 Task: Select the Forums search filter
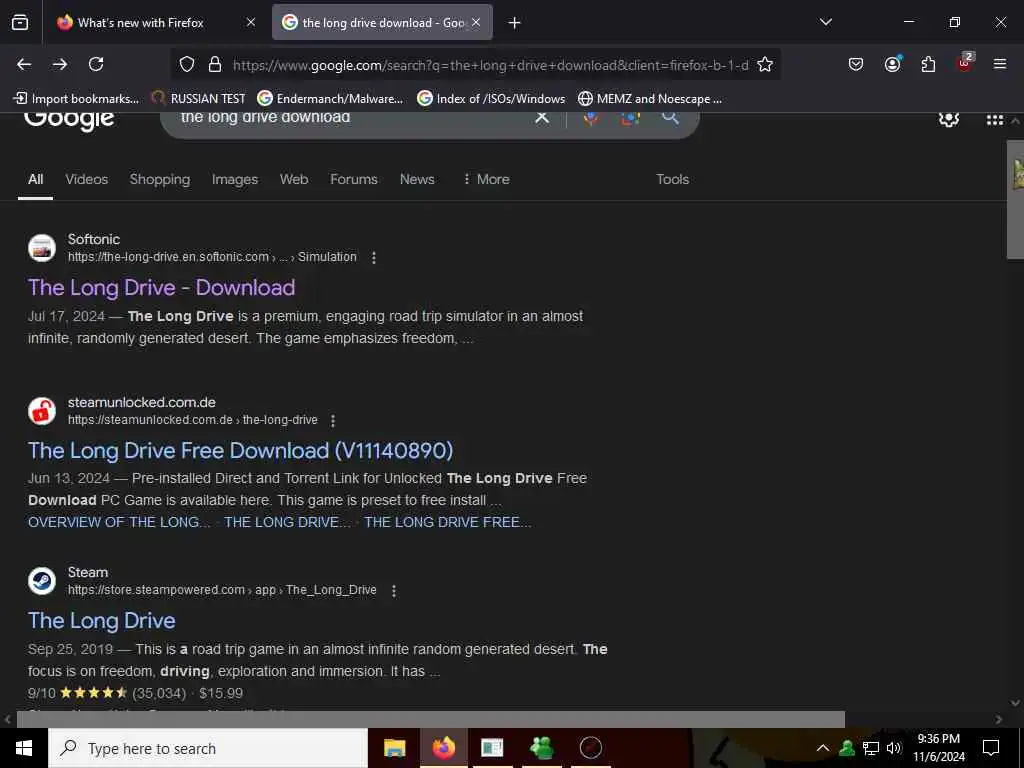coord(353,179)
